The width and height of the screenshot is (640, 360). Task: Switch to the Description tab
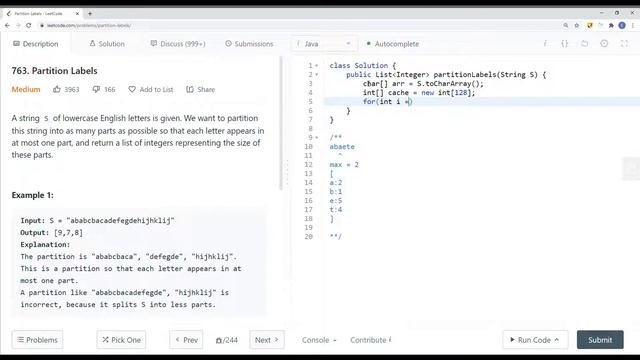[36, 44]
